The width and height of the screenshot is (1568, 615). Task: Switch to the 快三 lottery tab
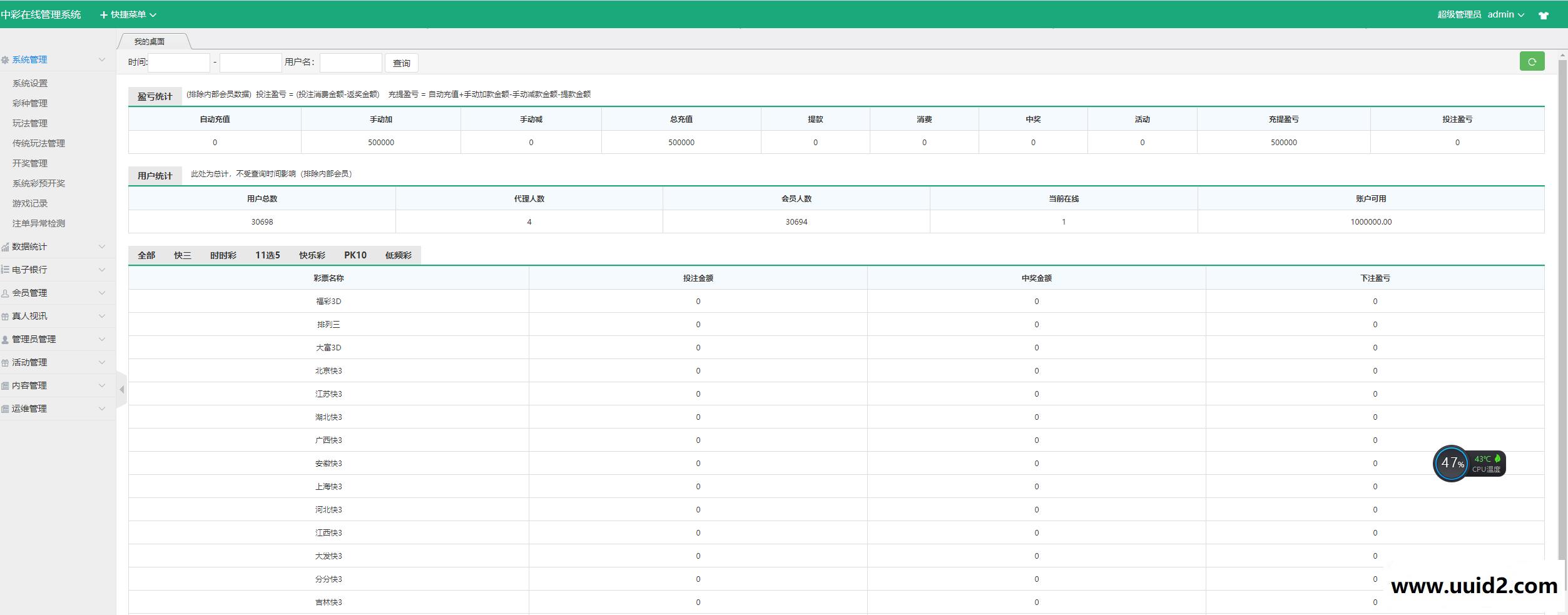pos(183,255)
